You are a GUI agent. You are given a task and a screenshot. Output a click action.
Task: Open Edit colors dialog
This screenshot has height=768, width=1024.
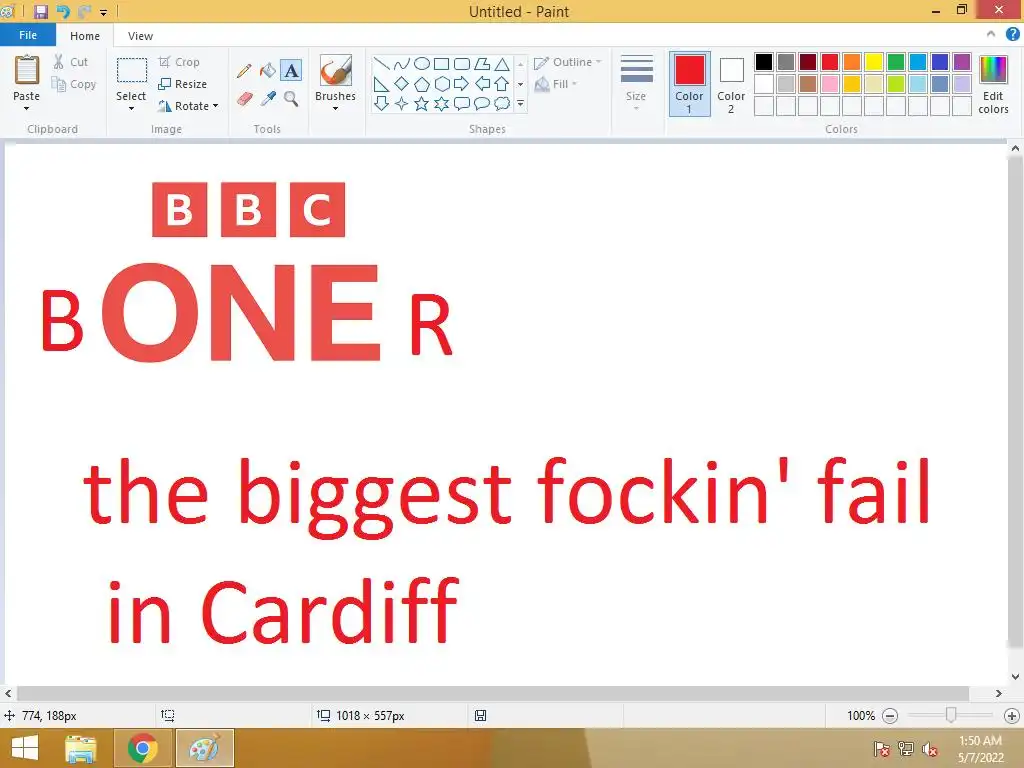coord(993,84)
